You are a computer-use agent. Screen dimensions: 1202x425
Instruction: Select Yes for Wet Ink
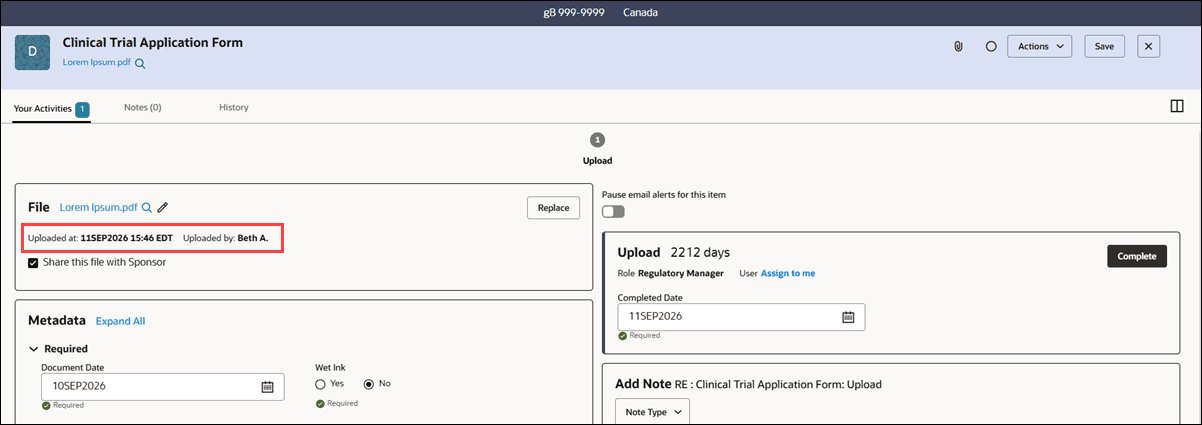pos(320,383)
